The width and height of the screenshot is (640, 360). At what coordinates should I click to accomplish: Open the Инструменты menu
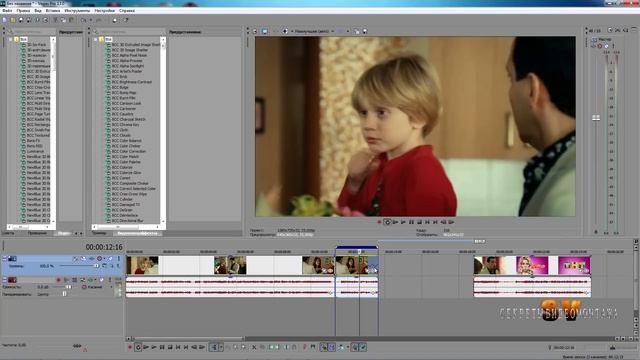coord(77,11)
